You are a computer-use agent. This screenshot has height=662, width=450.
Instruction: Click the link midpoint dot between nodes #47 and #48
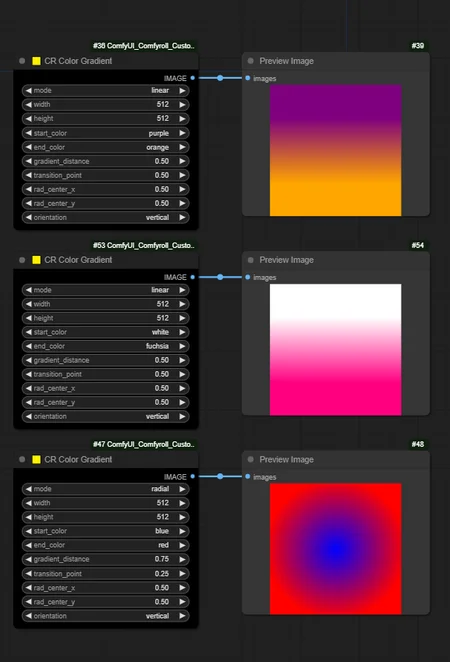[x=220, y=476]
